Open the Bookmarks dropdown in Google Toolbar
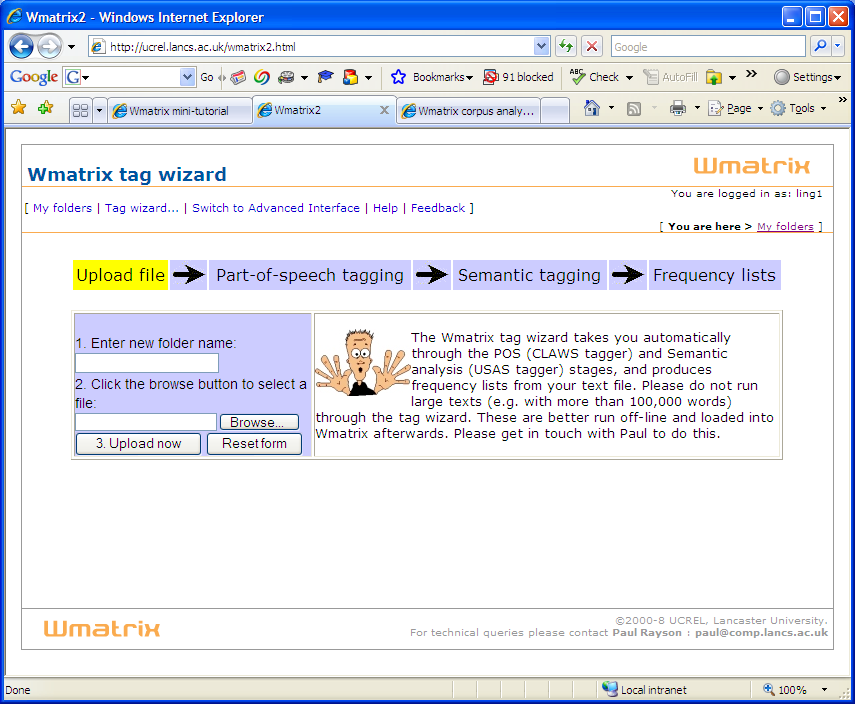 coord(432,77)
